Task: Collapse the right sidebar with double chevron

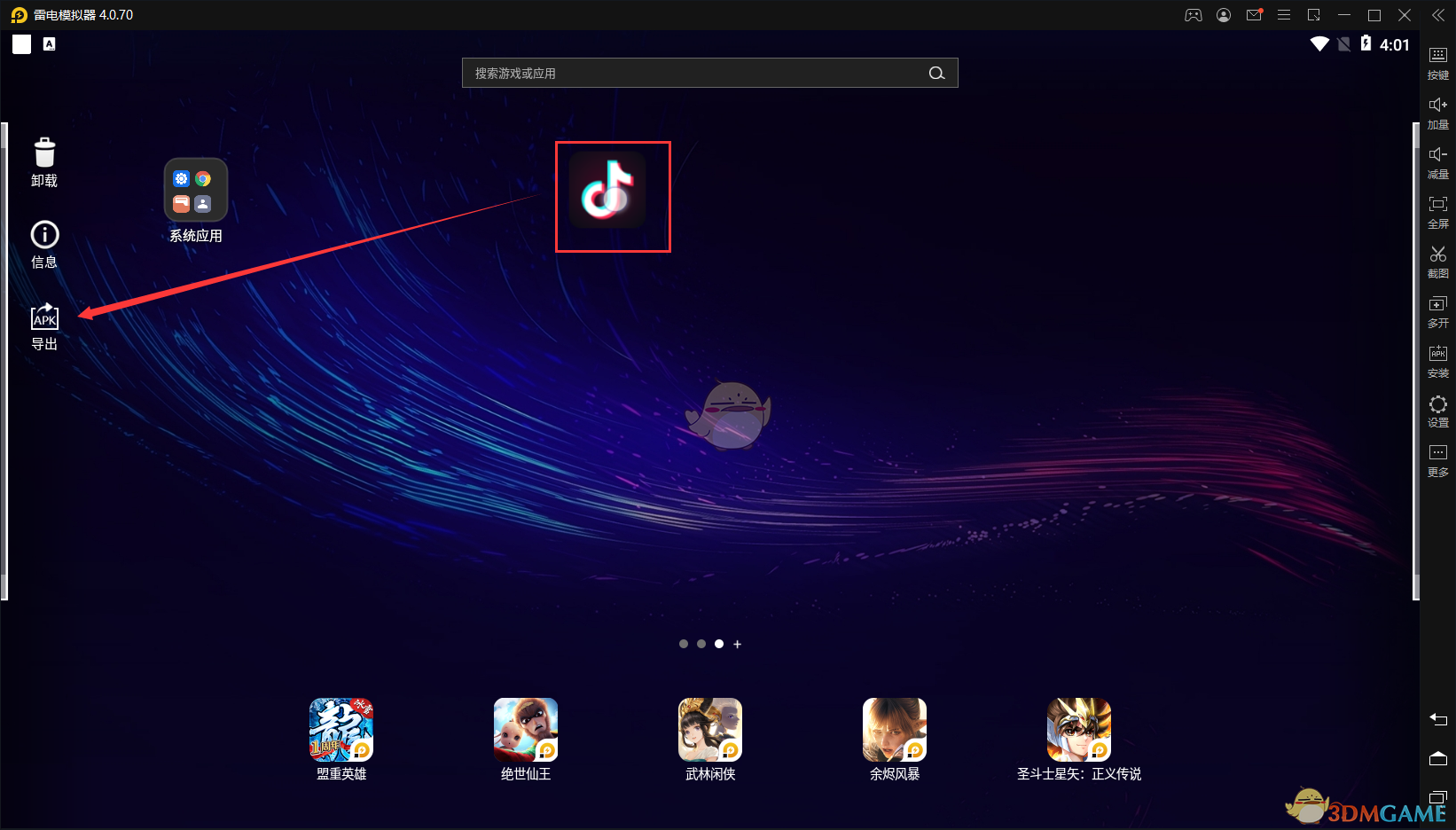Action: point(1437,15)
